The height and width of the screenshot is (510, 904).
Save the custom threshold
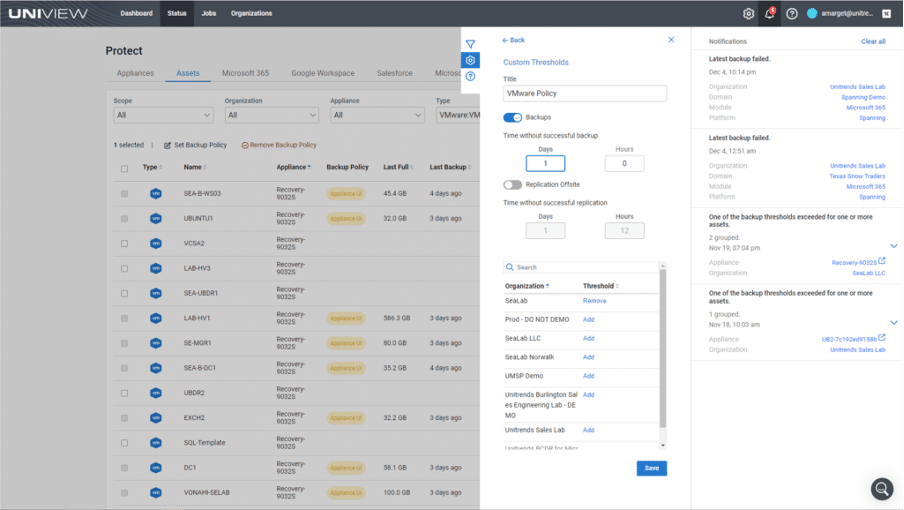(651, 469)
